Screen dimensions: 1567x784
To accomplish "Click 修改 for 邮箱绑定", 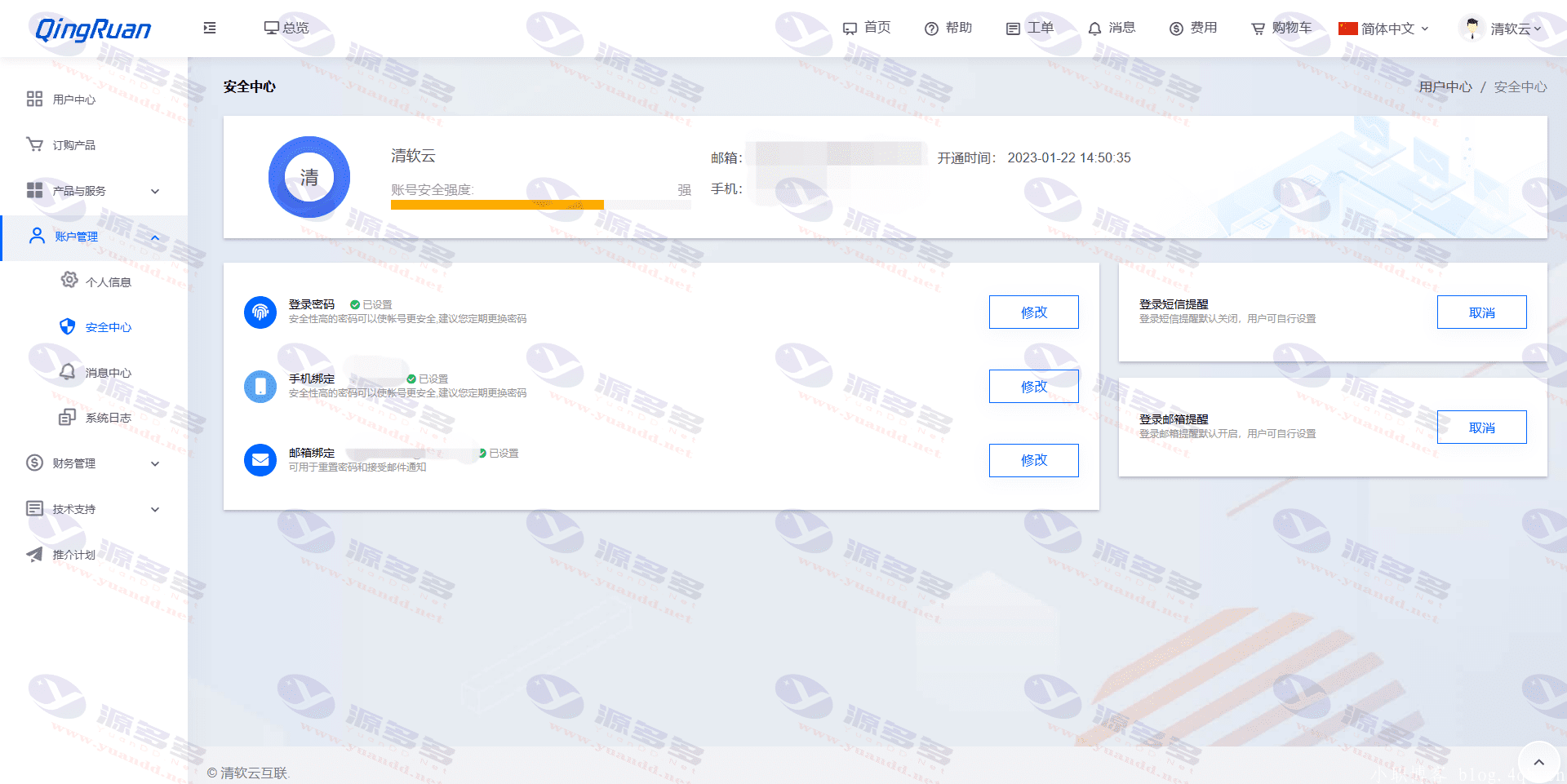I will pyautogui.click(x=1034, y=460).
